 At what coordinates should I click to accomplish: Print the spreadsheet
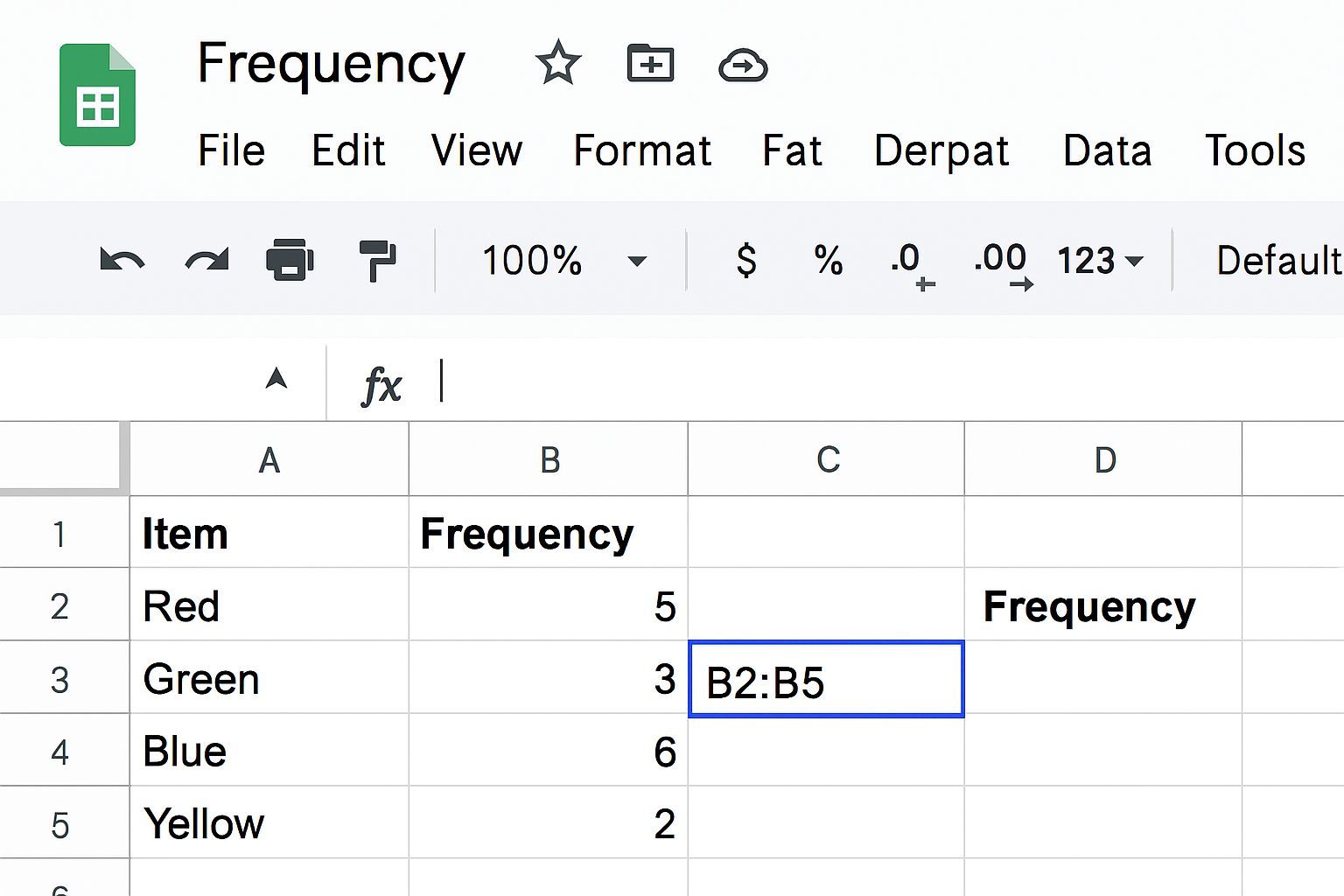coord(290,260)
